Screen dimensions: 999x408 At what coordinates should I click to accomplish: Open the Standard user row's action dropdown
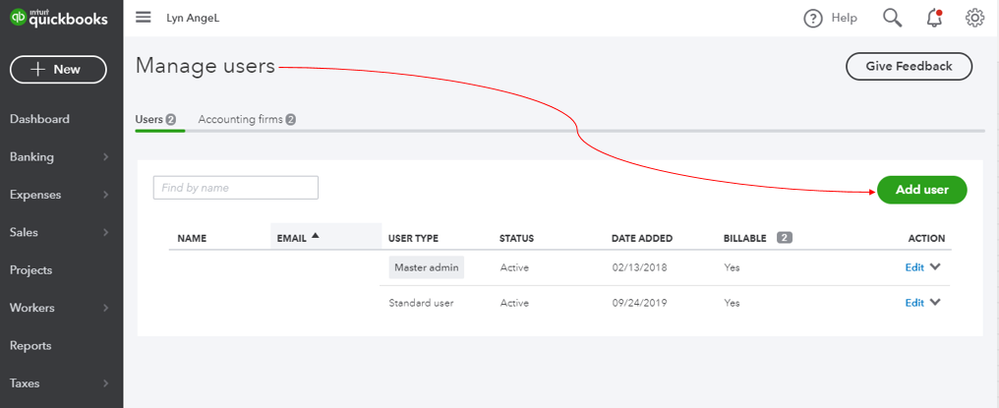point(935,302)
